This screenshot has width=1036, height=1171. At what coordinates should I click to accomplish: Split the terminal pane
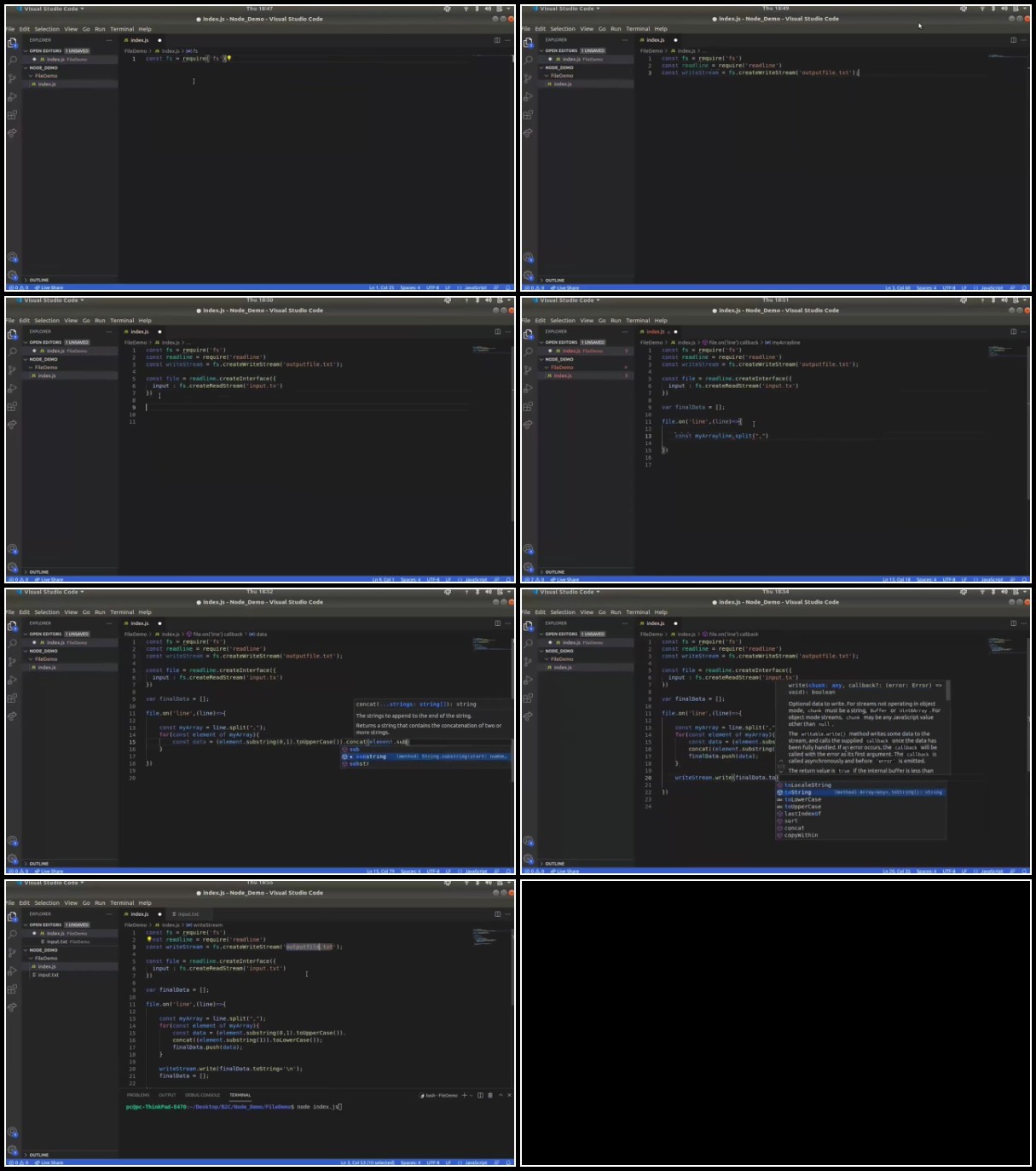[x=480, y=1095]
